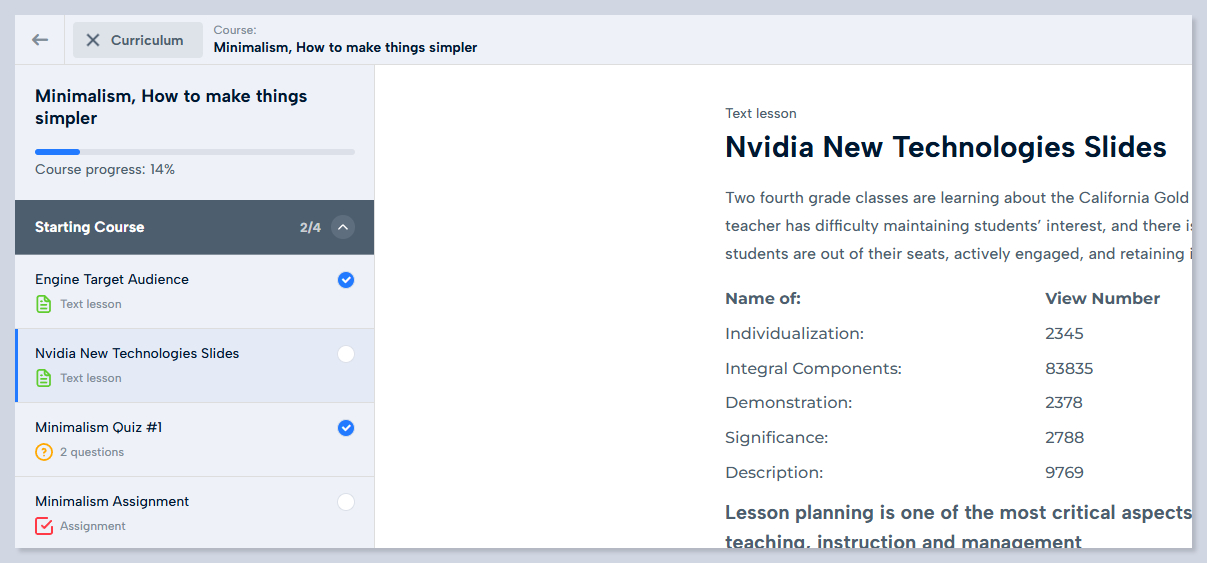This screenshot has width=1207, height=563.
Task: Click the Curriculum button label
Action: (147, 40)
